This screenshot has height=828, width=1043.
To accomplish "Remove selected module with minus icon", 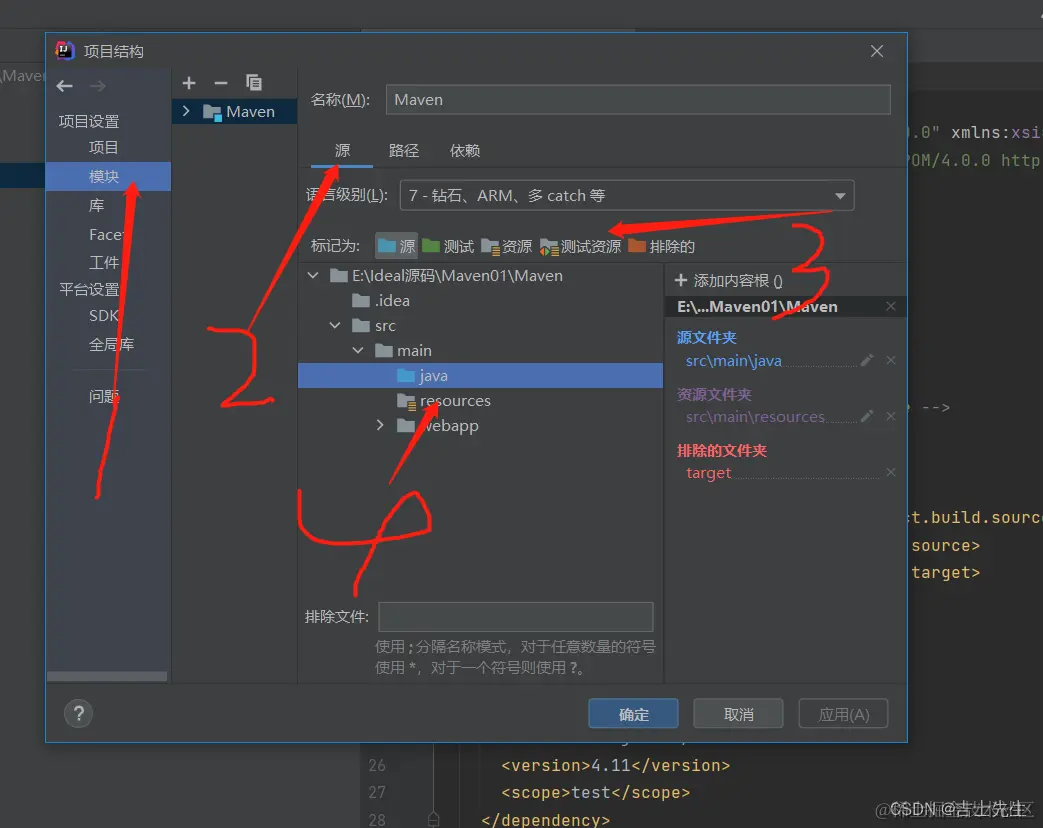I will (221, 83).
